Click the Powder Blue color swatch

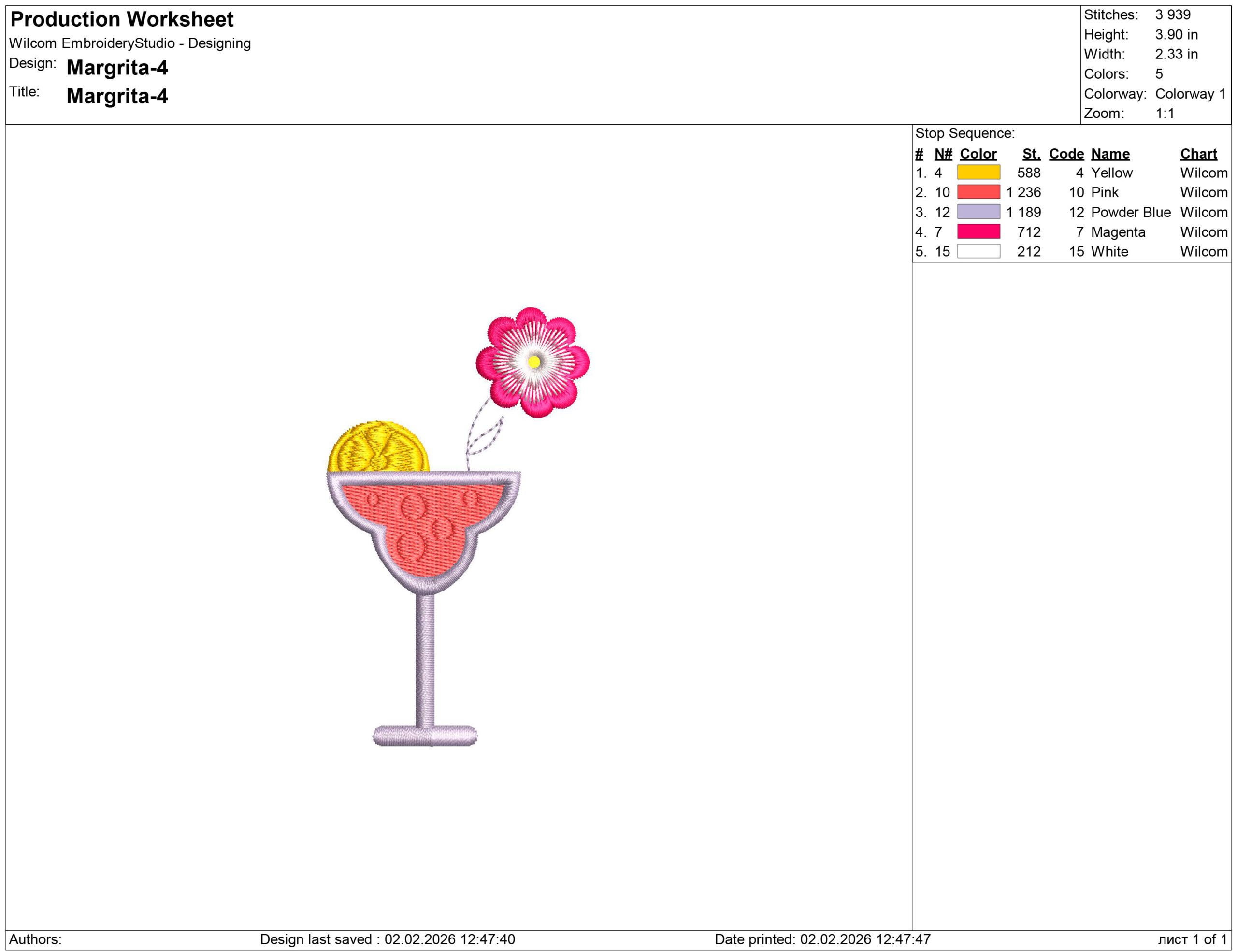tap(978, 212)
